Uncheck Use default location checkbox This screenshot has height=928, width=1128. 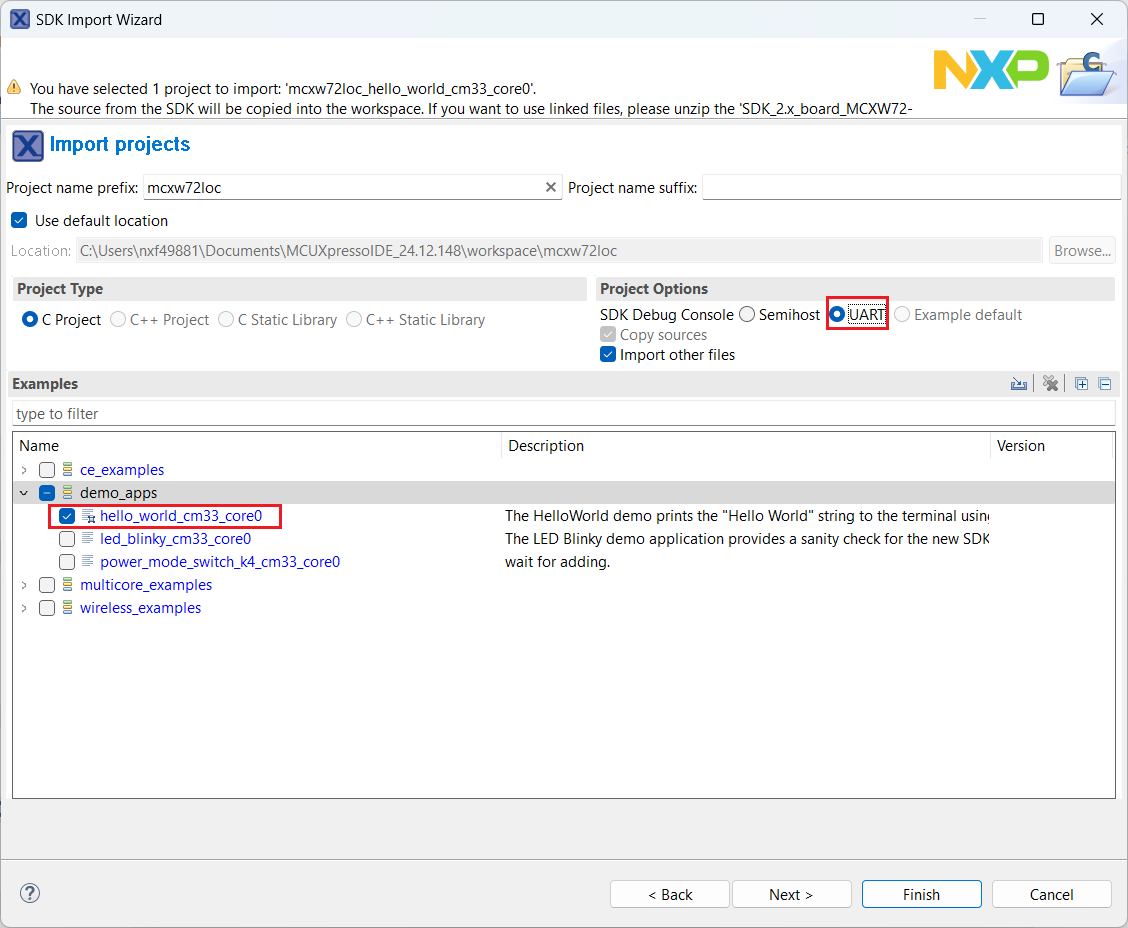[x=19, y=220]
